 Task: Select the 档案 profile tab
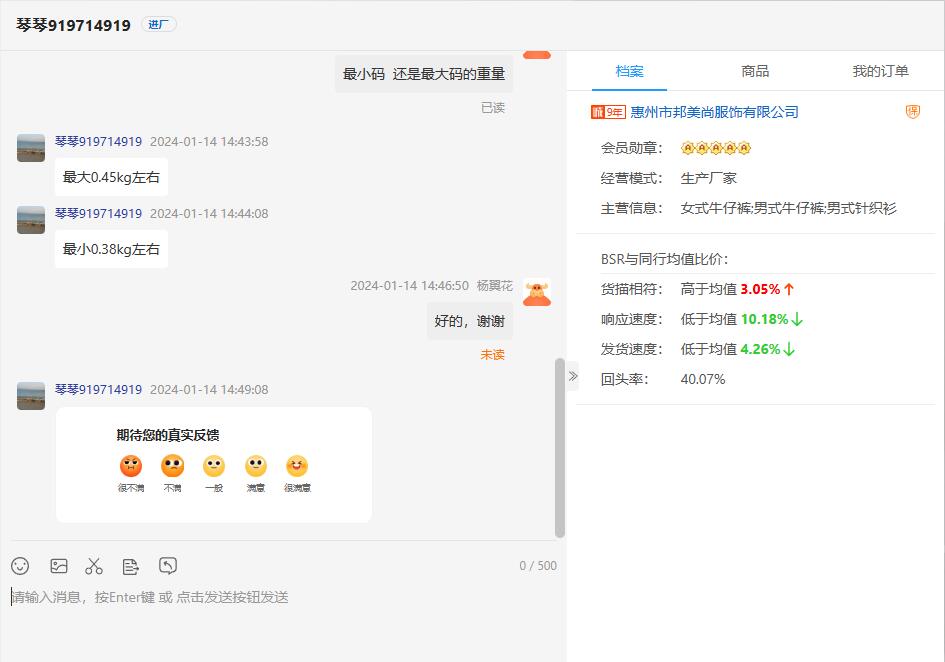coord(629,71)
